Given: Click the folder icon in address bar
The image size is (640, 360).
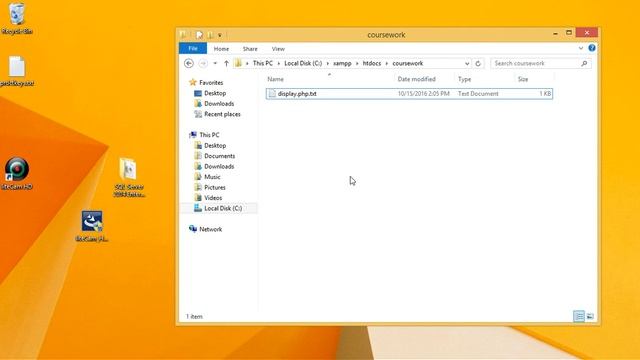Looking at the screenshot, I should point(238,63).
